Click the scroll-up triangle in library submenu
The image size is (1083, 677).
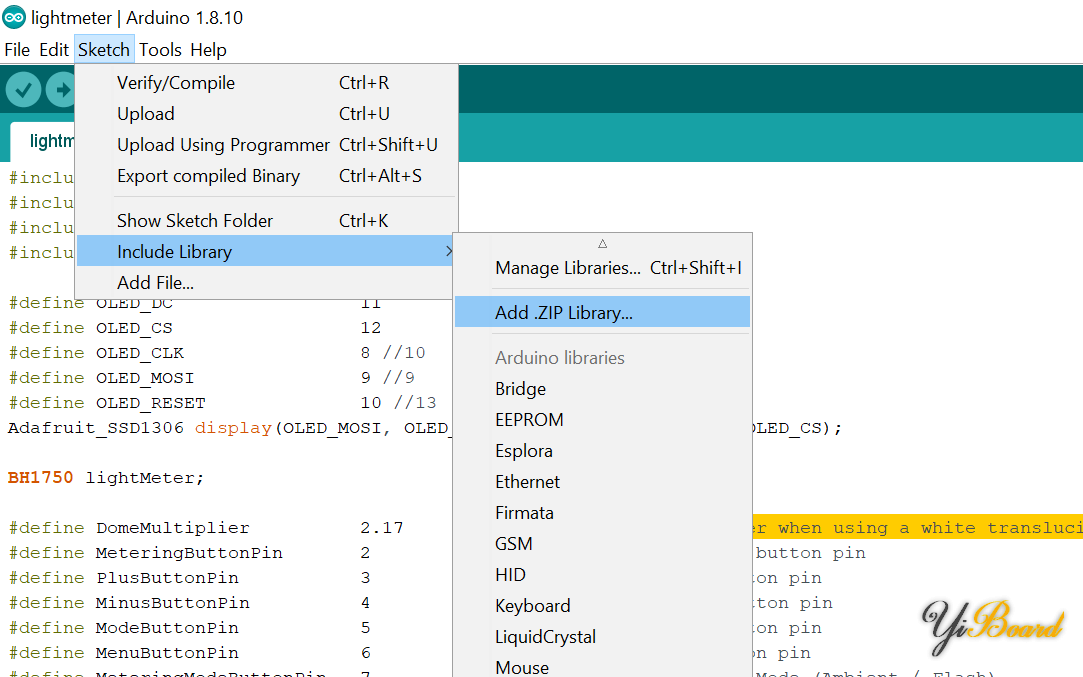(602, 243)
